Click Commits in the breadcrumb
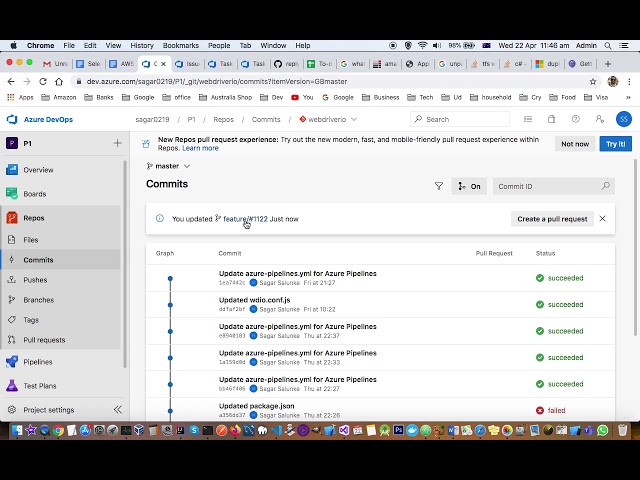Screen dimensions: 640x480 266,119
